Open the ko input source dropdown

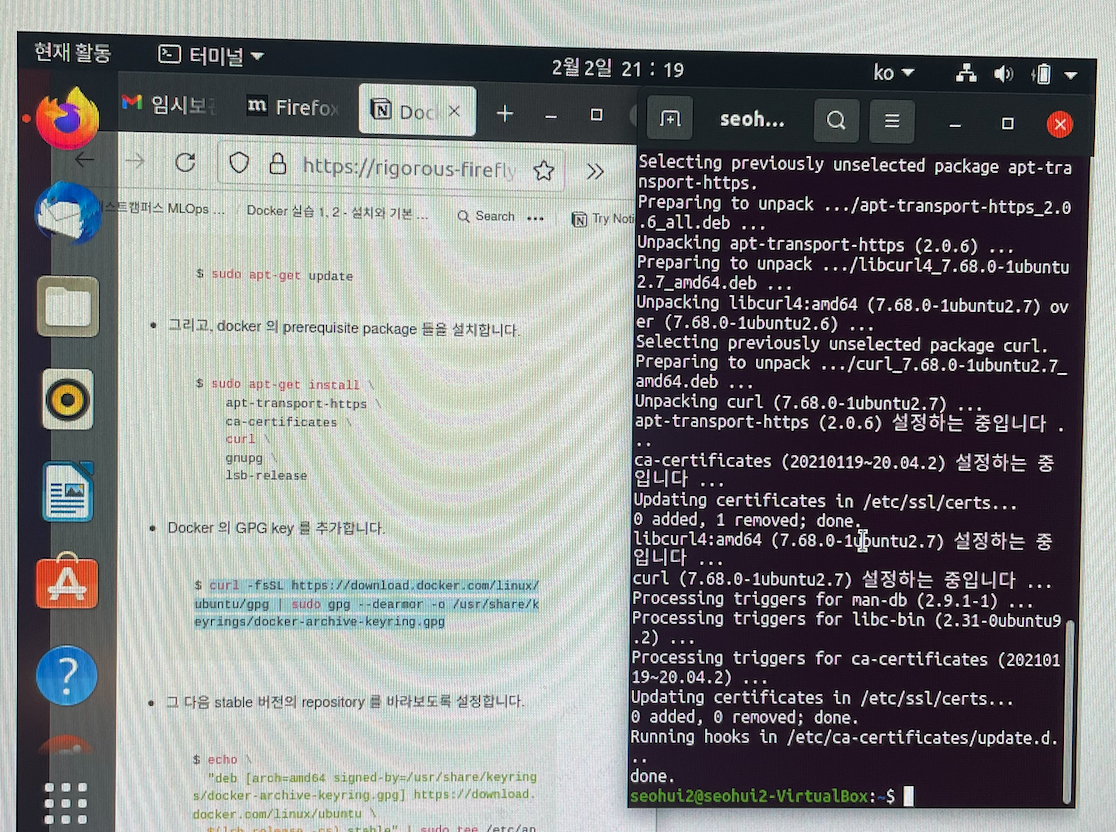point(893,72)
